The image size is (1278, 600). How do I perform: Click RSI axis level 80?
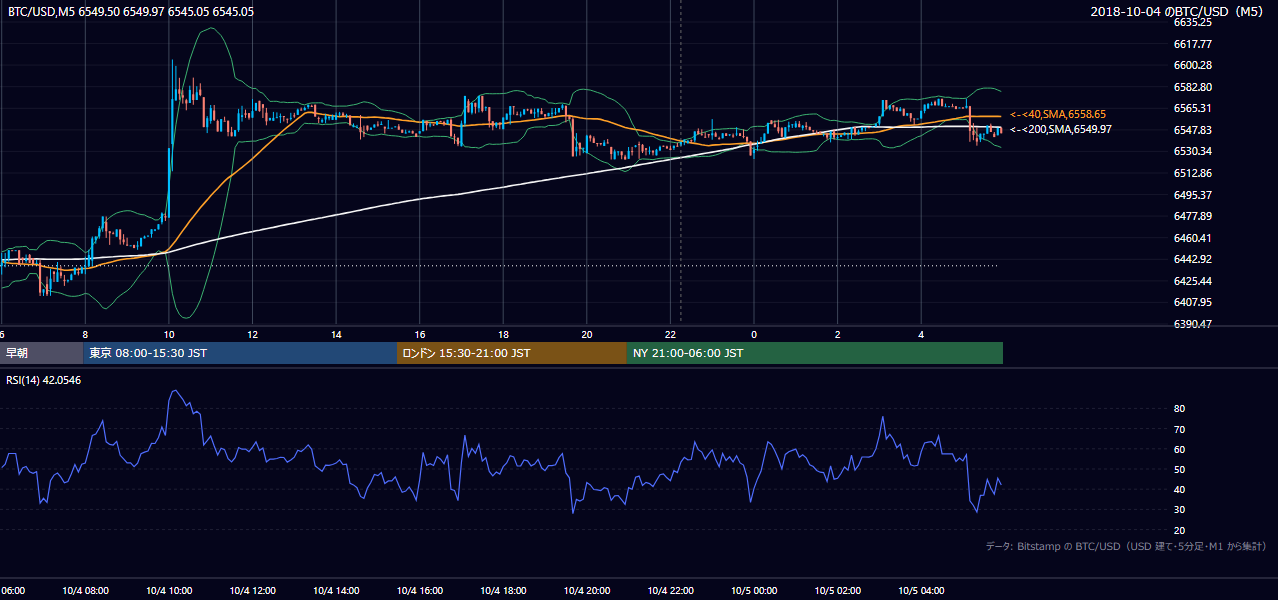click(x=1179, y=409)
